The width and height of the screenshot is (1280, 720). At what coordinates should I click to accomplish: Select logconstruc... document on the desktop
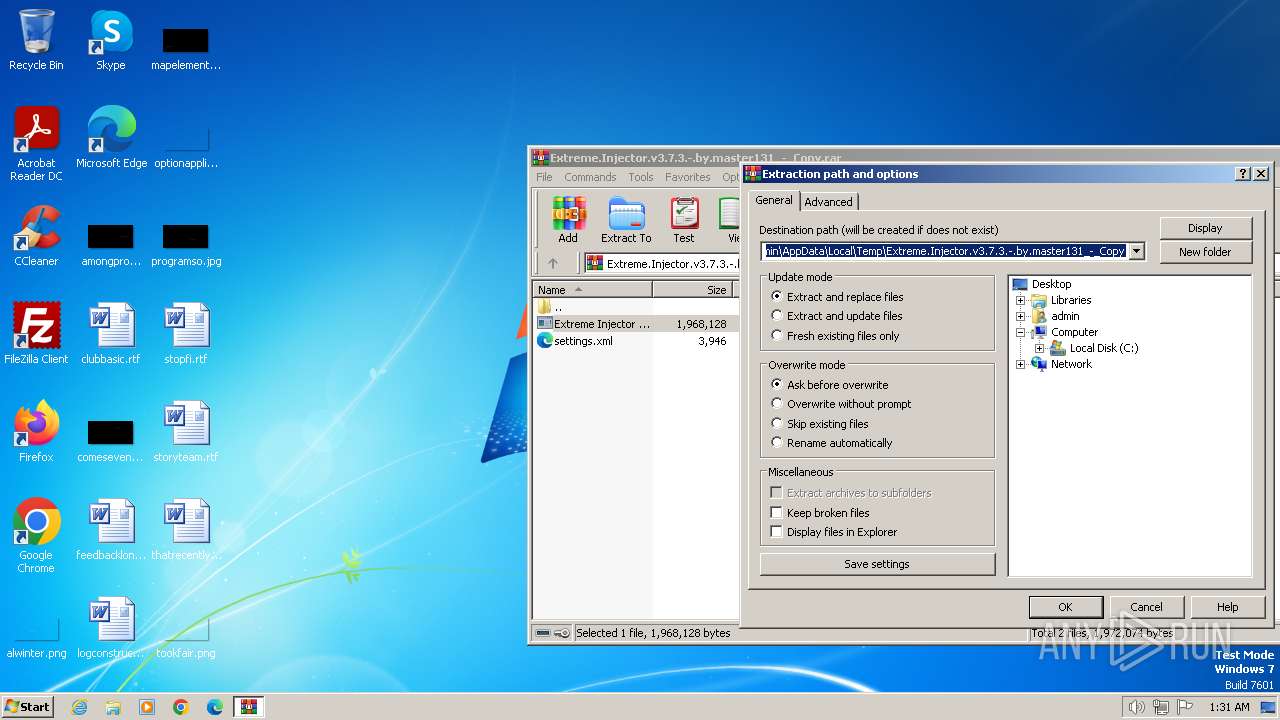(x=111, y=628)
